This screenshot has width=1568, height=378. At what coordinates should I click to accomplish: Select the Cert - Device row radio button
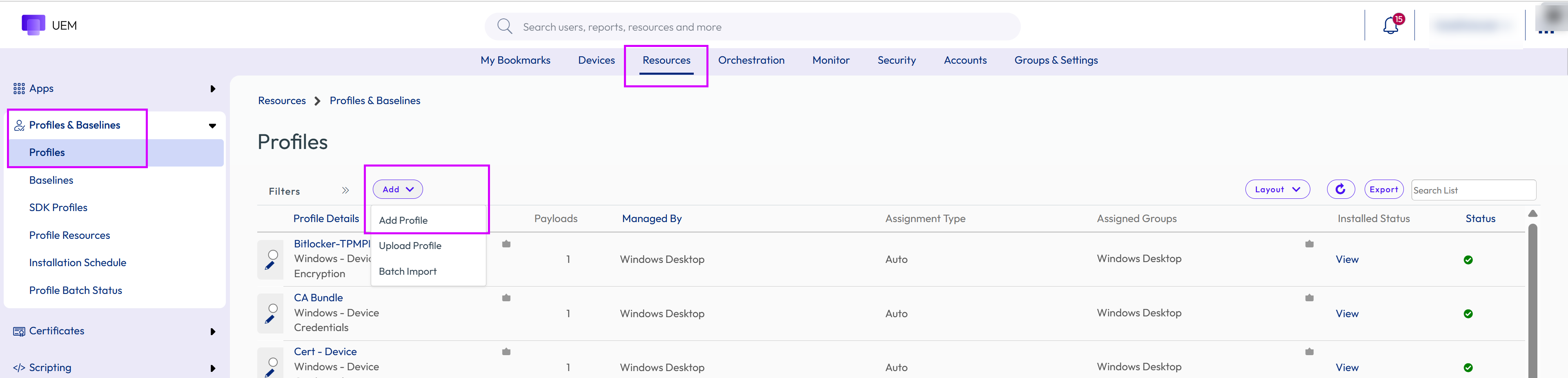pyautogui.click(x=273, y=362)
